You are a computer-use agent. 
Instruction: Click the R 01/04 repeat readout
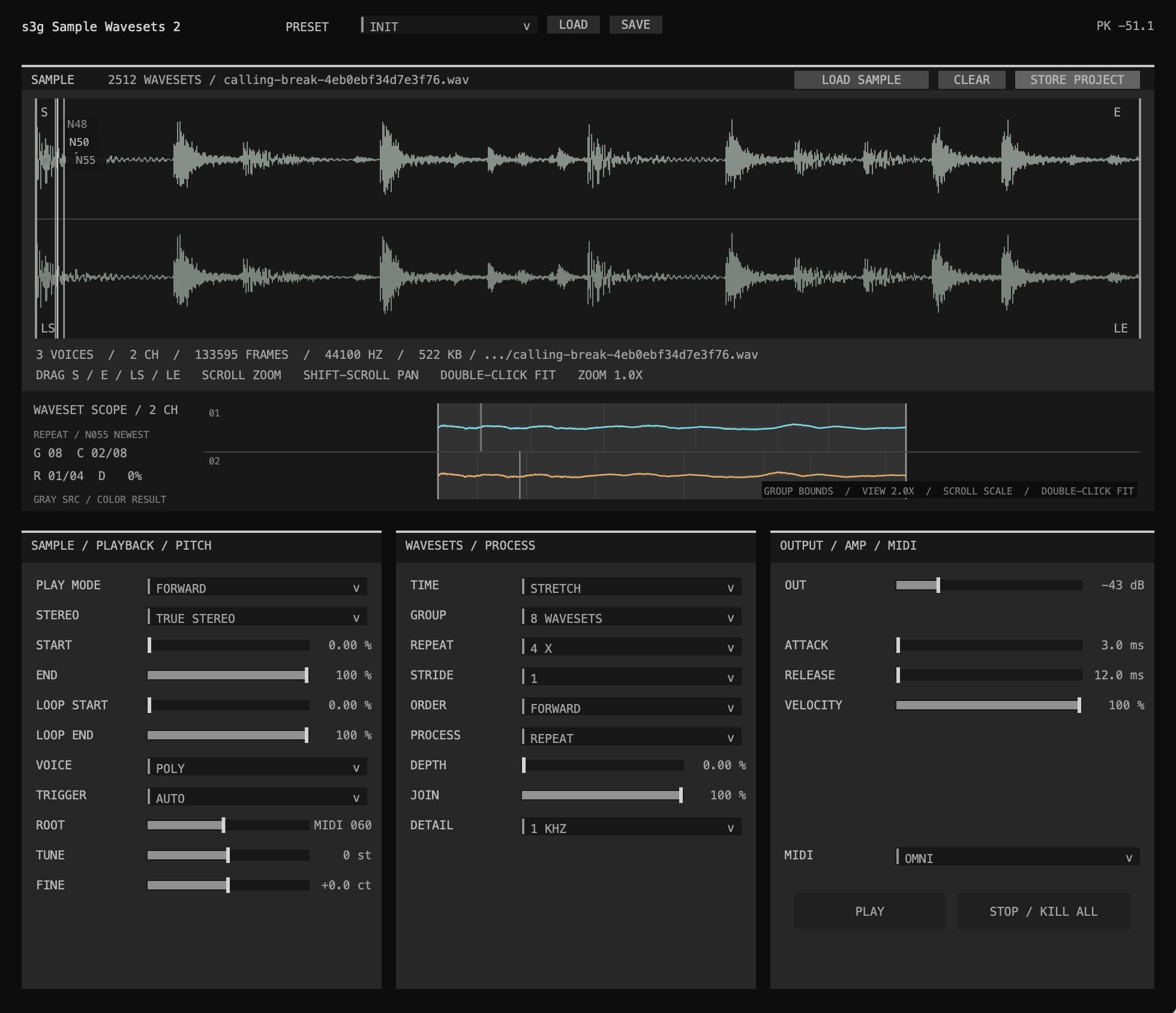coord(58,476)
